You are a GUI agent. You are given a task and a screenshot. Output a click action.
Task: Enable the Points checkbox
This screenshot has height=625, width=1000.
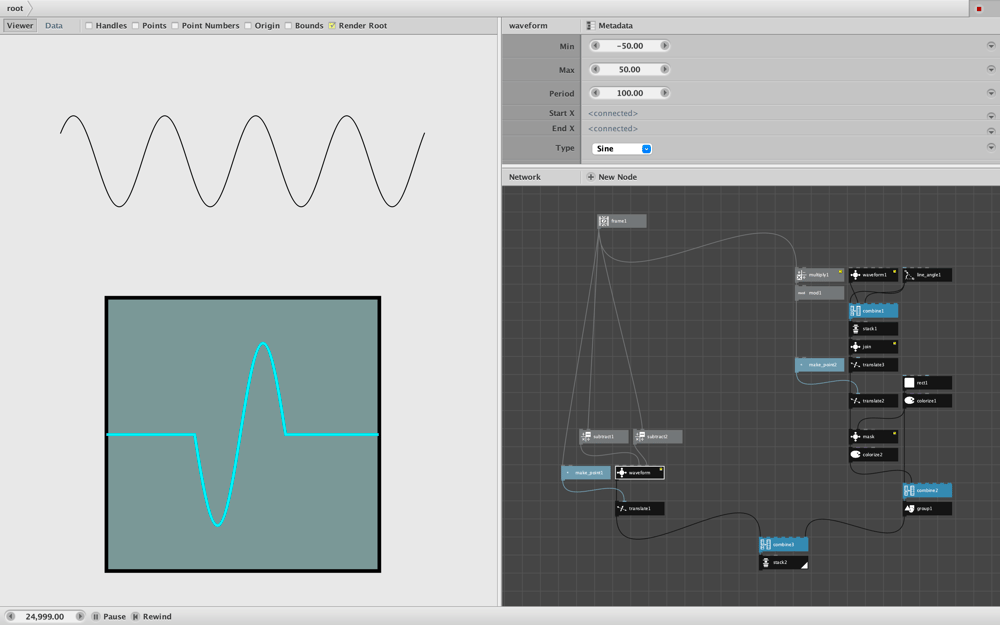pos(135,26)
